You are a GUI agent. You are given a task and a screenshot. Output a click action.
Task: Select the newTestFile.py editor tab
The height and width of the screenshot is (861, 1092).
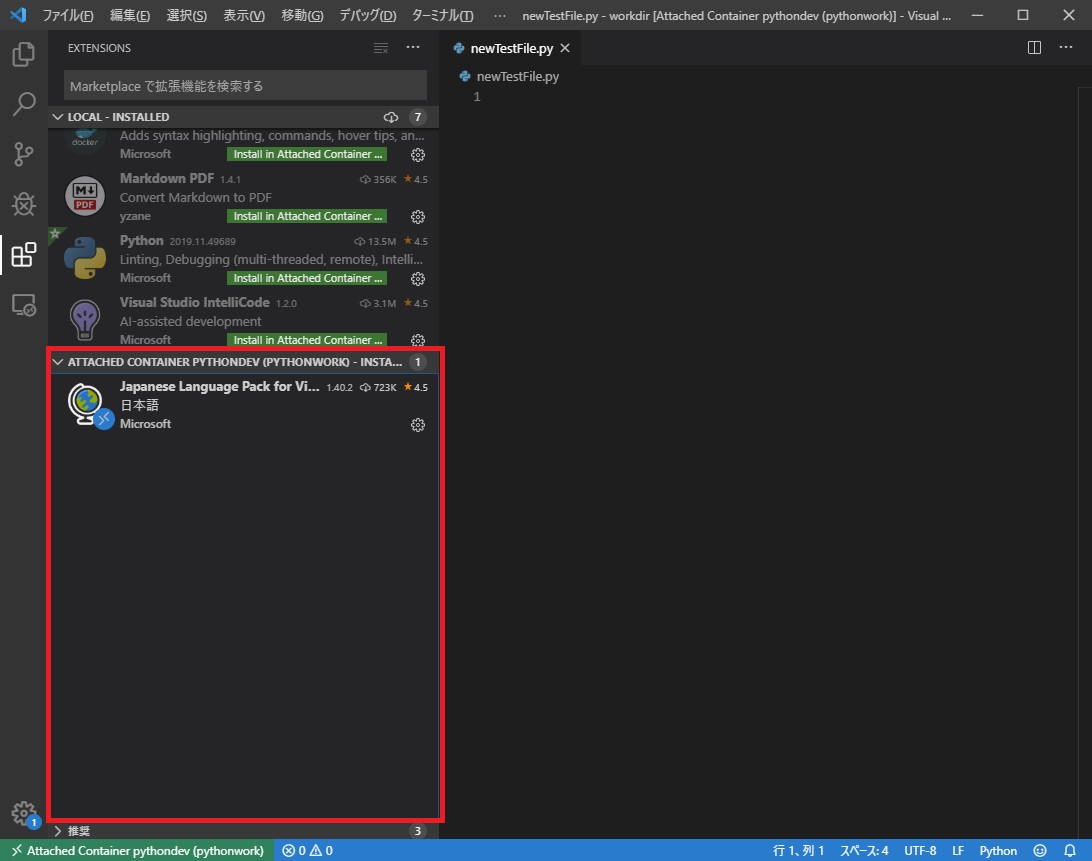click(x=512, y=48)
